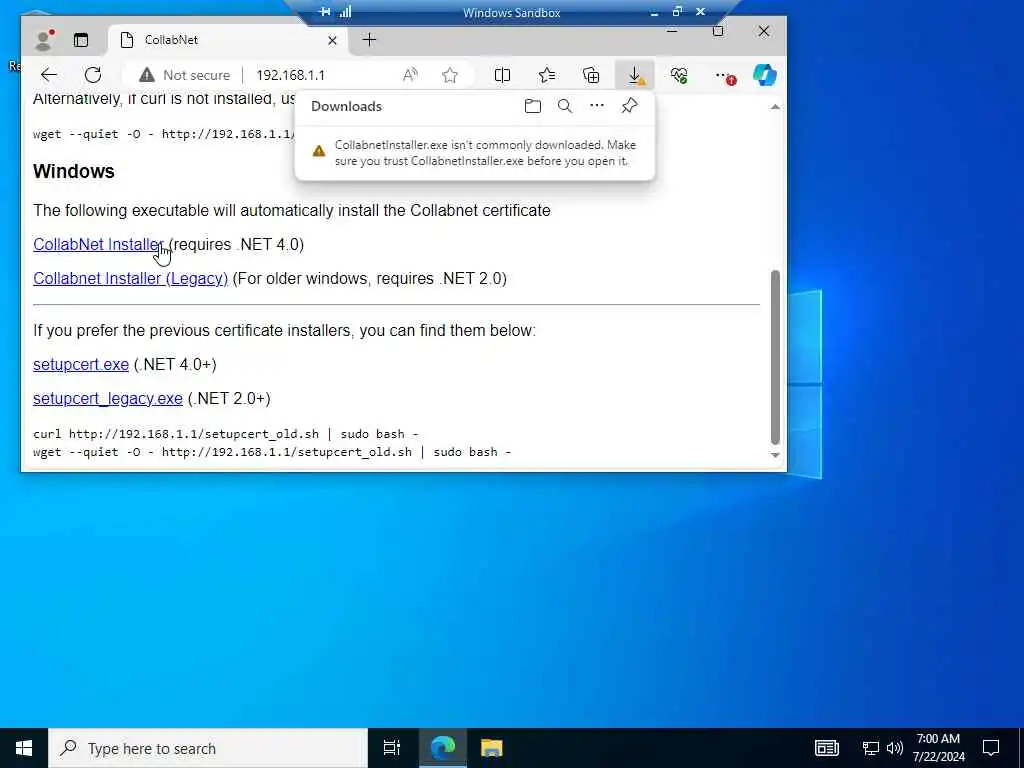The image size is (1024, 768).
Task: Open Collabnet Installer (Legacy) link
Action: click(x=131, y=278)
